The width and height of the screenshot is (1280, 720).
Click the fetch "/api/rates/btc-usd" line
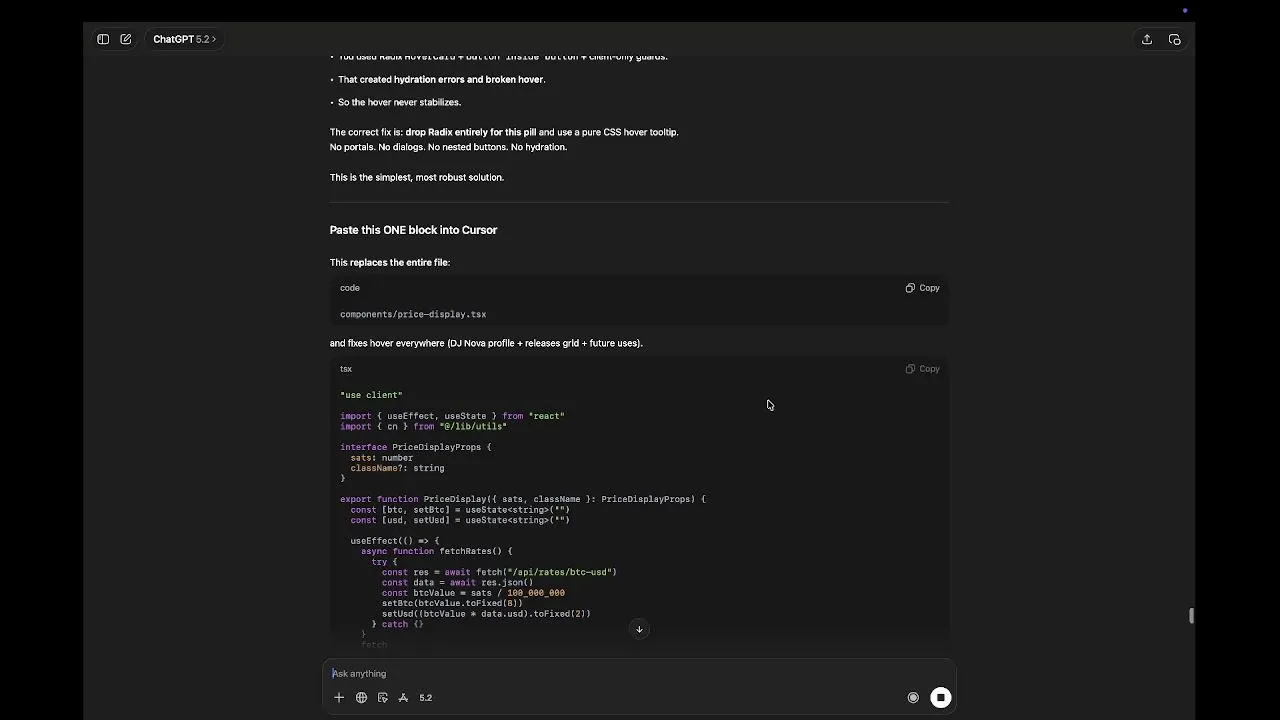[x=499, y=572]
